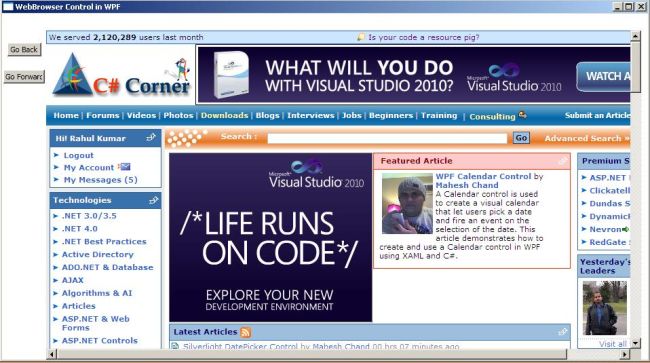Viewport: 650px width, 363px height.
Task: Click the pin icon in Latest Articles header
Action: click(x=563, y=332)
